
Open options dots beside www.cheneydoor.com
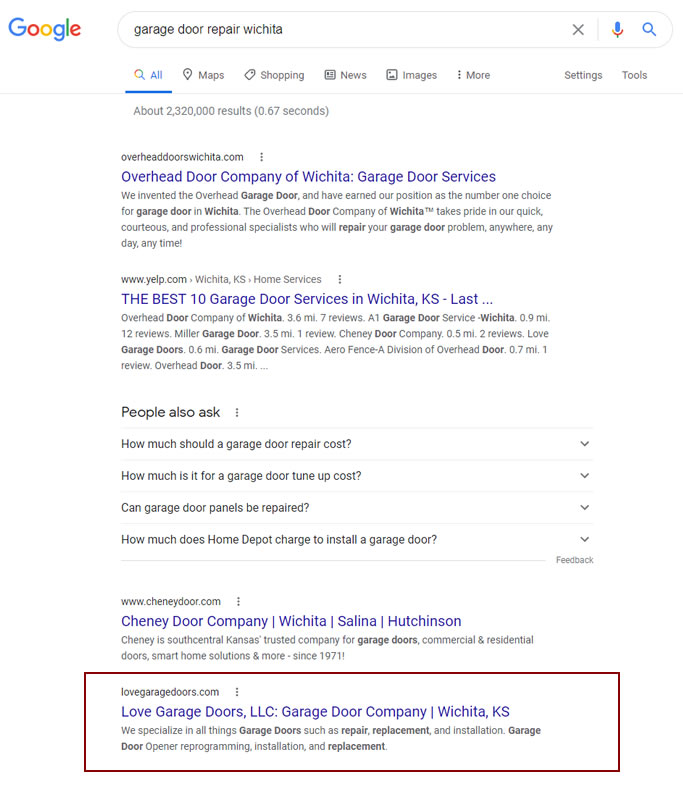[238, 602]
